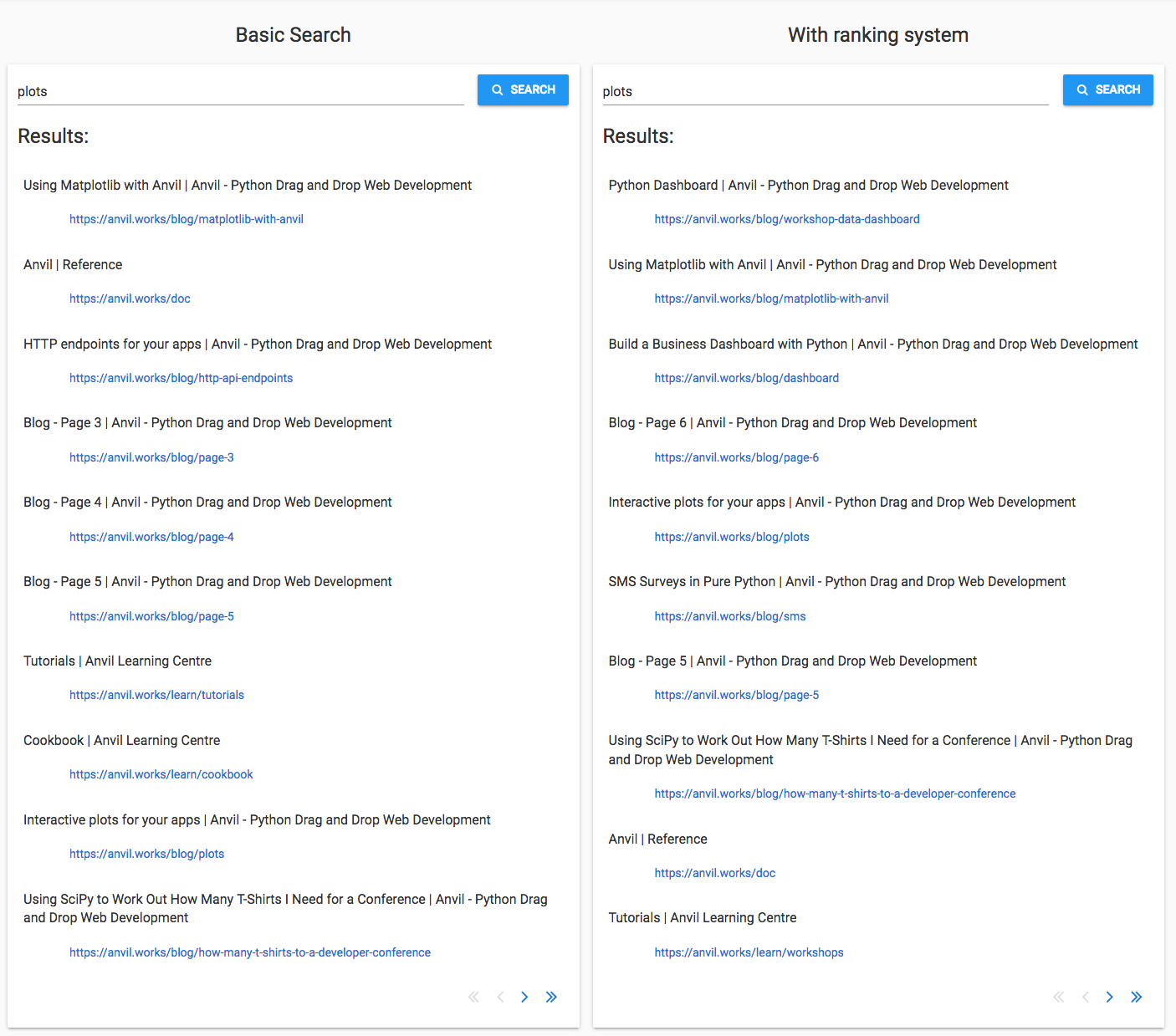This screenshot has height=1036, width=1176.
Task: Open the learn/workshops link
Action: pos(749,952)
